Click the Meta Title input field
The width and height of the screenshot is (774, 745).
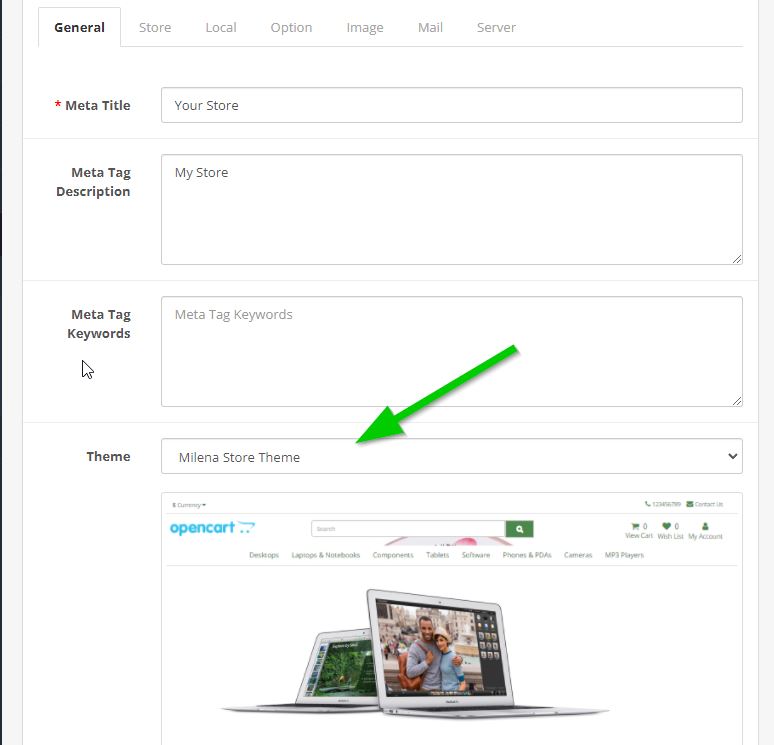click(451, 105)
